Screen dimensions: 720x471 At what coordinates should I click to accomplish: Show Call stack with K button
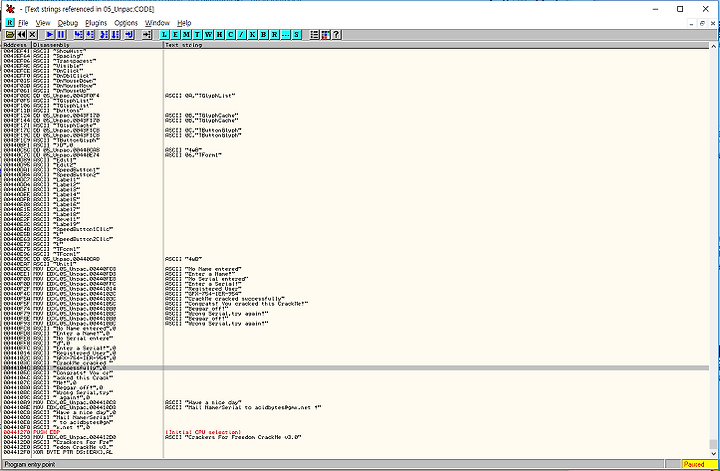click(x=253, y=34)
